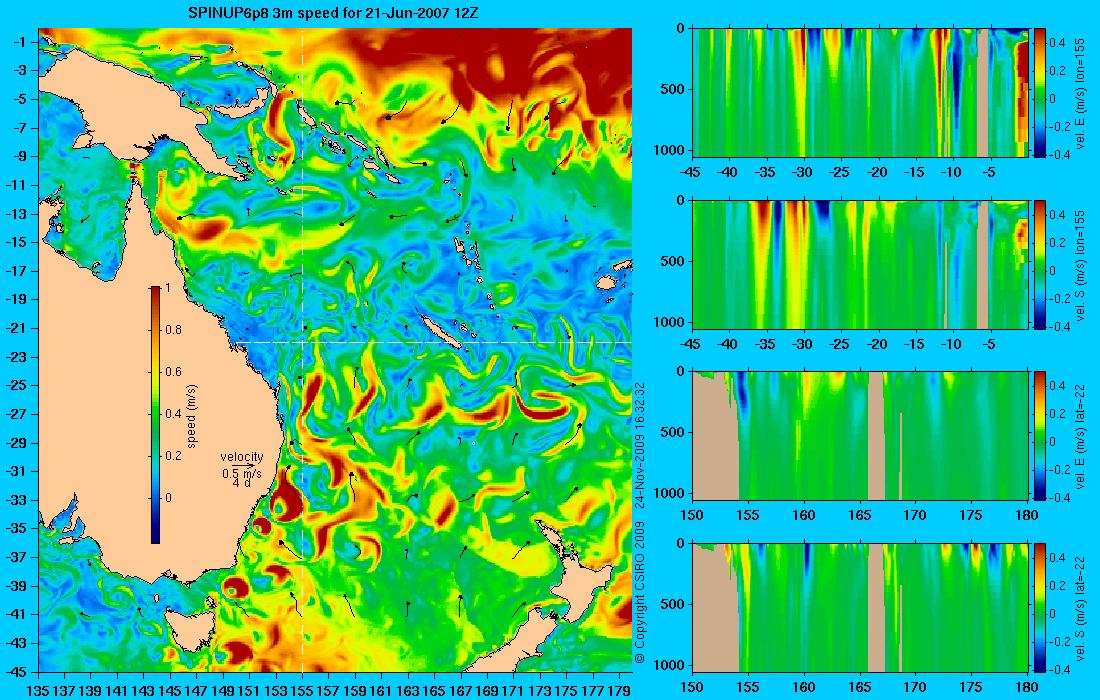
Task: Click the 'vel. E (m/s) lon=155' axis label
Action: point(1082,93)
